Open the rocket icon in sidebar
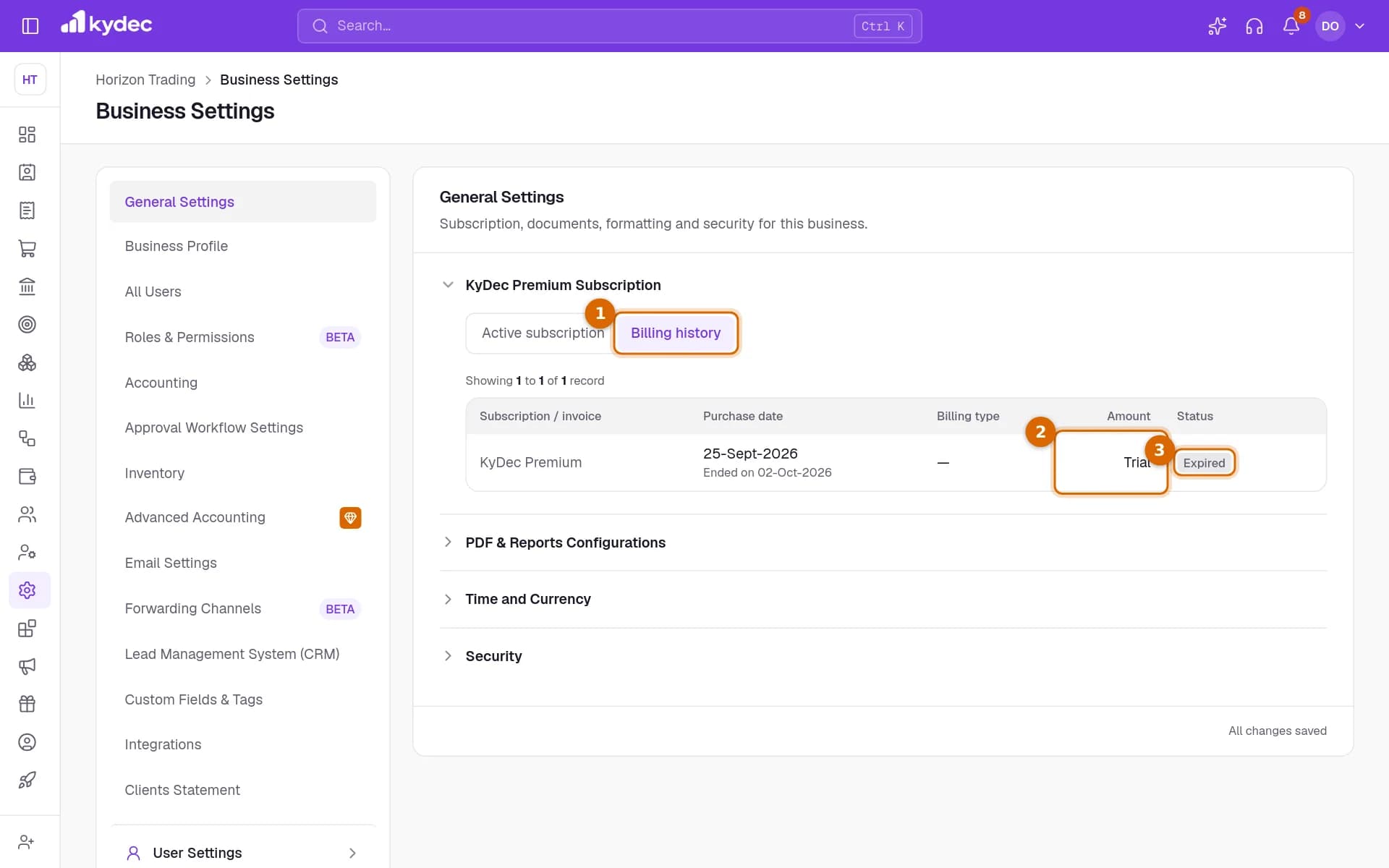The image size is (1389, 868). [27, 780]
